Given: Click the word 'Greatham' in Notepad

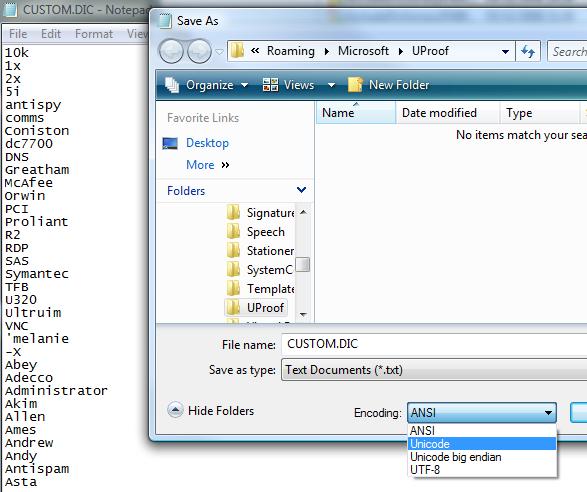Looking at the screenshot, I should click(37, 170).
